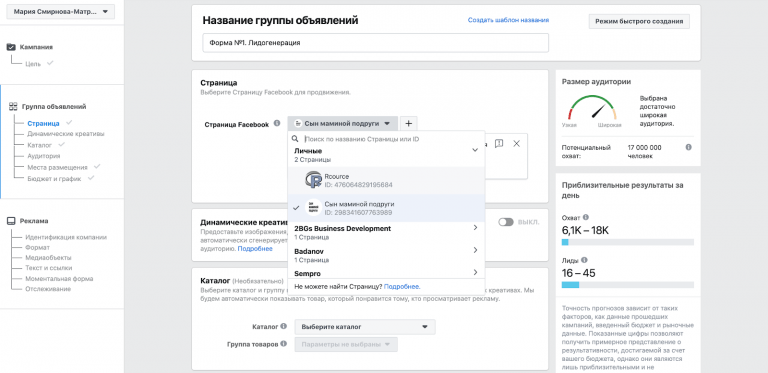Viewport: 768px width, 373px height.
Task: Click the Реклама monitor icon in sidebar
Action: tap(11, 221)
